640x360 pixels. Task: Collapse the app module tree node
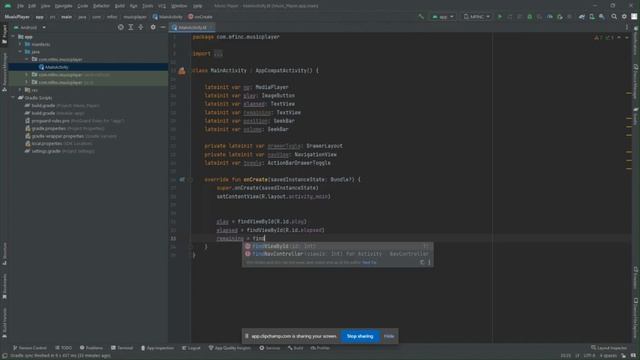click(x=13, y=37)
